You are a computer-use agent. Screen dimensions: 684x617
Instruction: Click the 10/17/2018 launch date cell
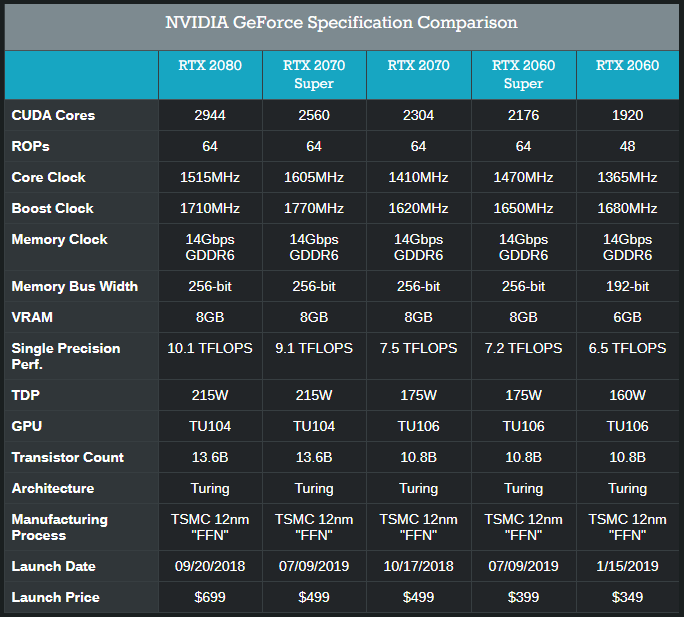[418, 566]
